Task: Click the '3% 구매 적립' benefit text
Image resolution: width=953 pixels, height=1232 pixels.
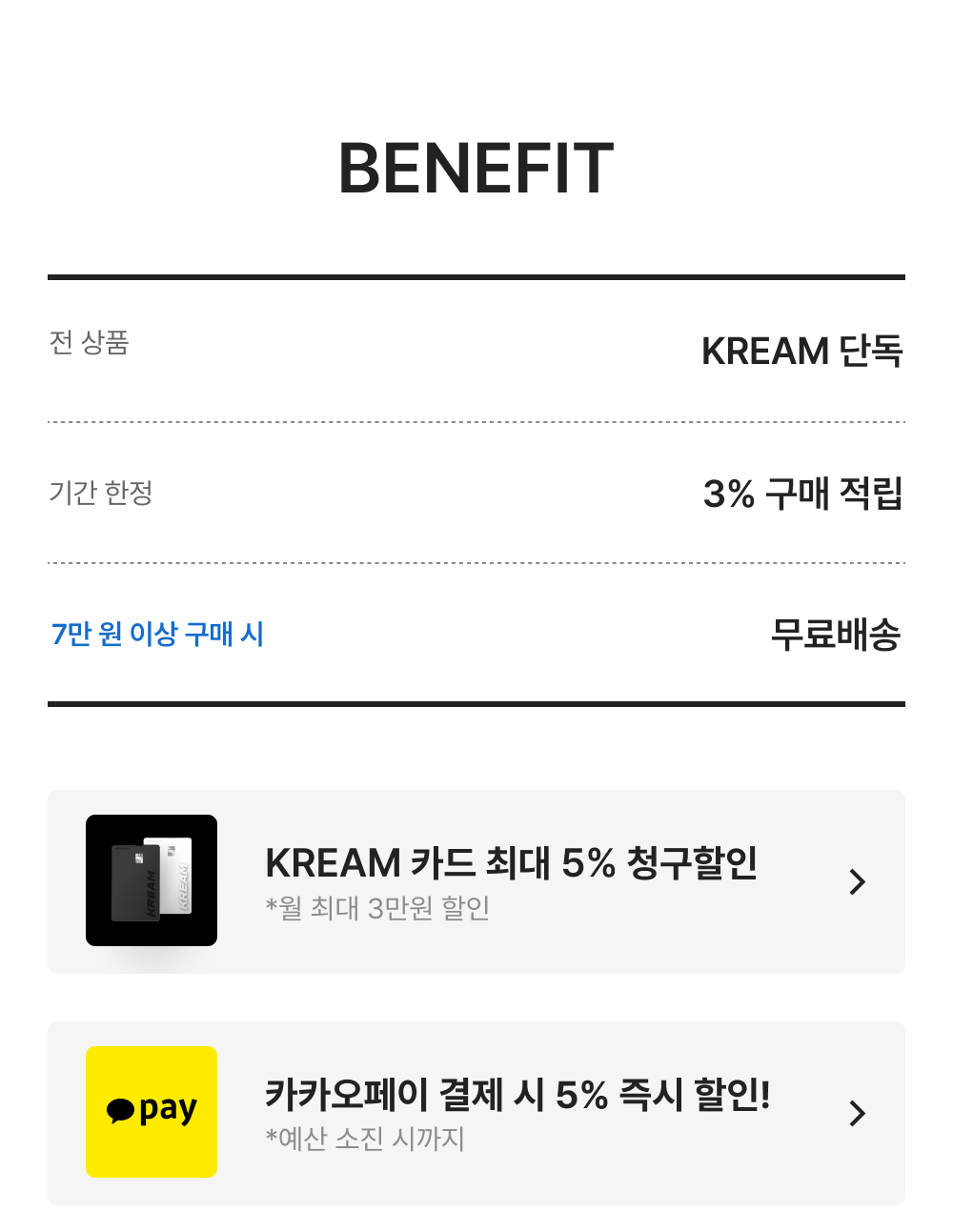Action: pyautogui.click(x=802, y=494)
